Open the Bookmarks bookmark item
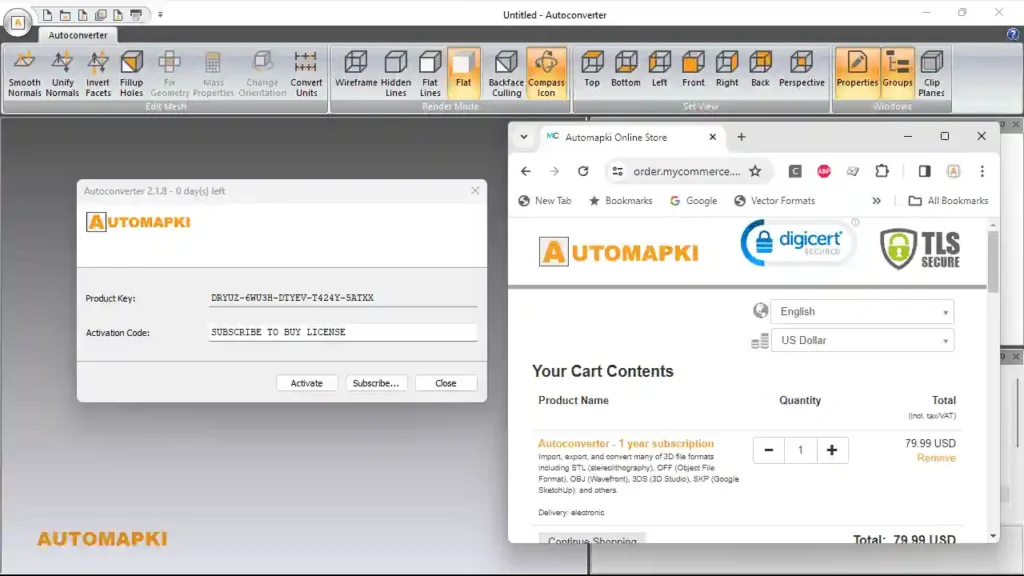This screenshot has height=576, width=1024. [x=620, y=201]
